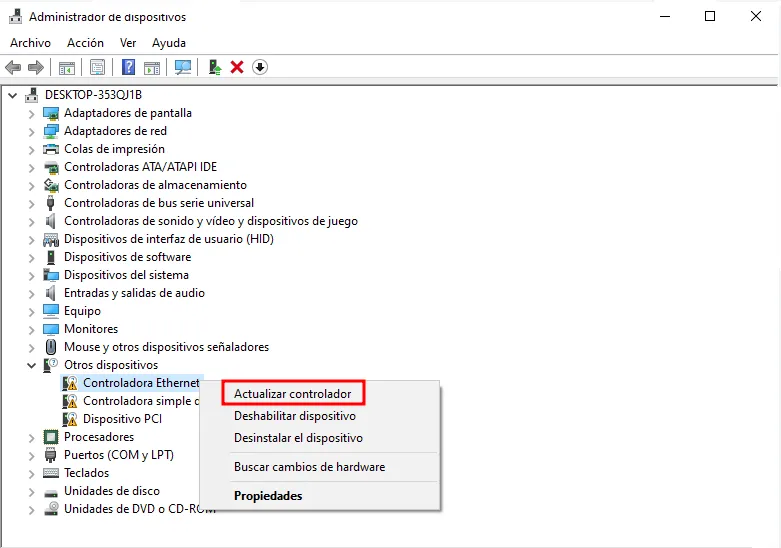Open the Archivo menu
Viewport: 781px width, 548px height.
30,43
